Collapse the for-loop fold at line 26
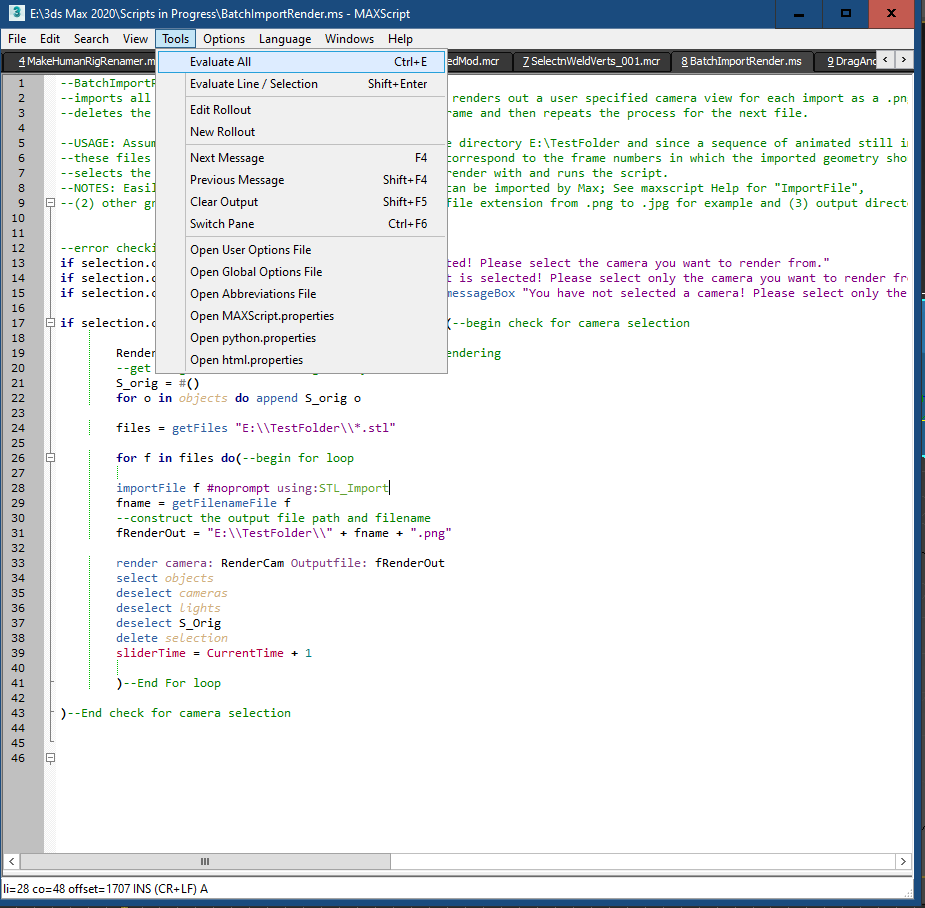Screen dimensions: 925x908 pos(50,457)
